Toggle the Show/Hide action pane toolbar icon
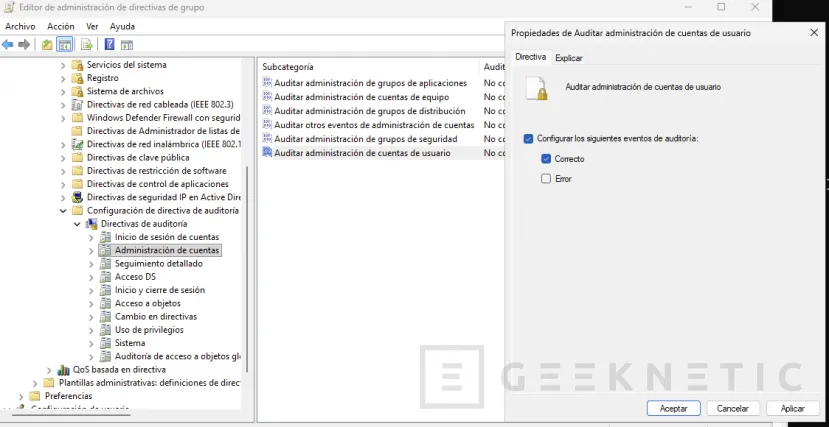 (x=126, y=45)
